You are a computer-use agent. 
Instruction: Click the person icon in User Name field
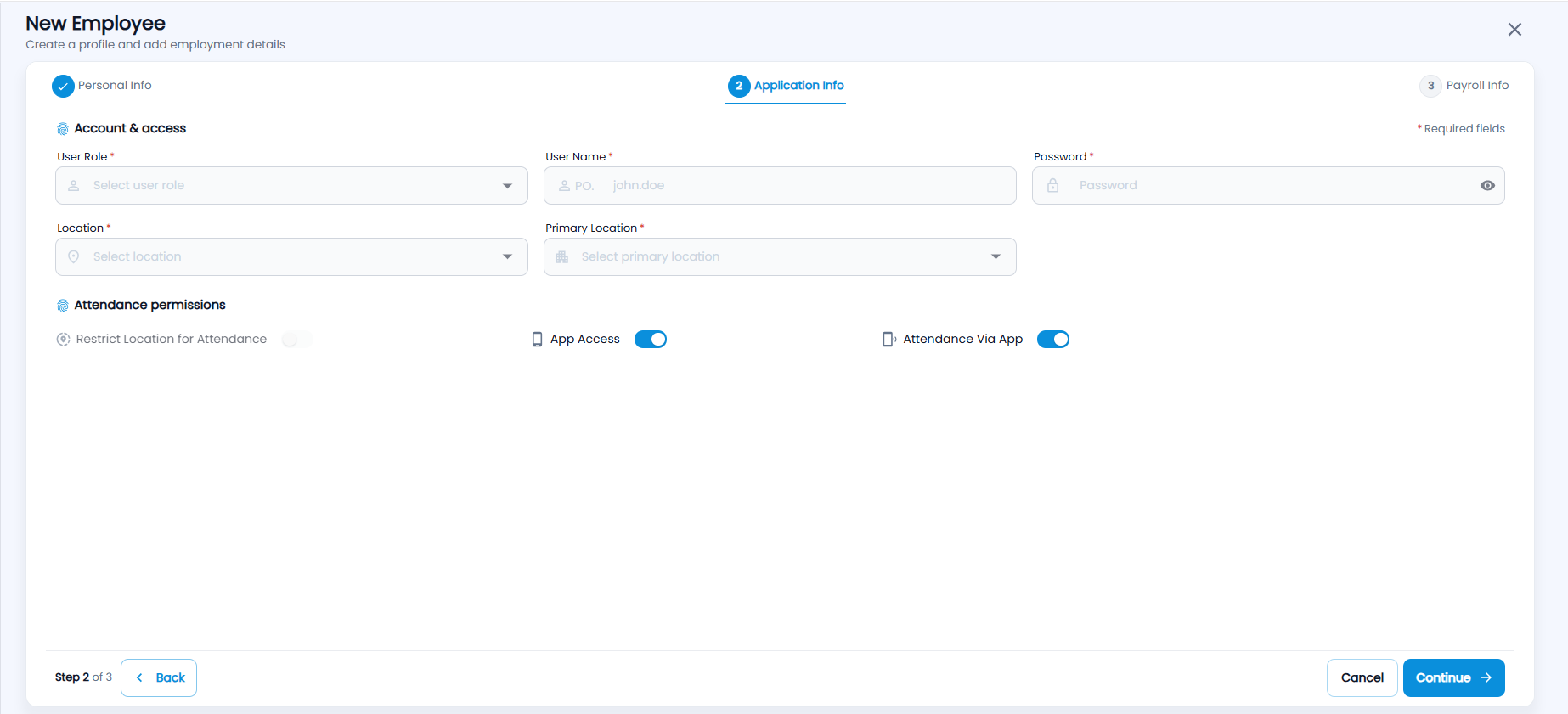pos(564,185)
